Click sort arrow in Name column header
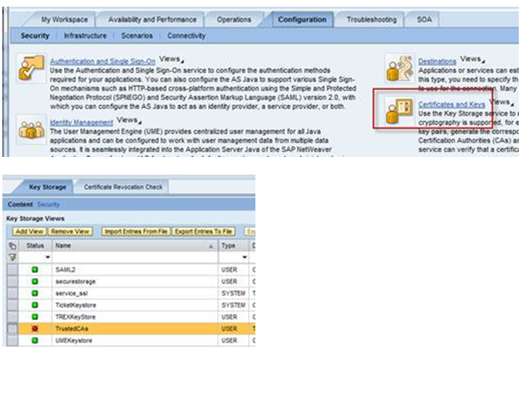The image size is (520, 397). pos(211,246)
